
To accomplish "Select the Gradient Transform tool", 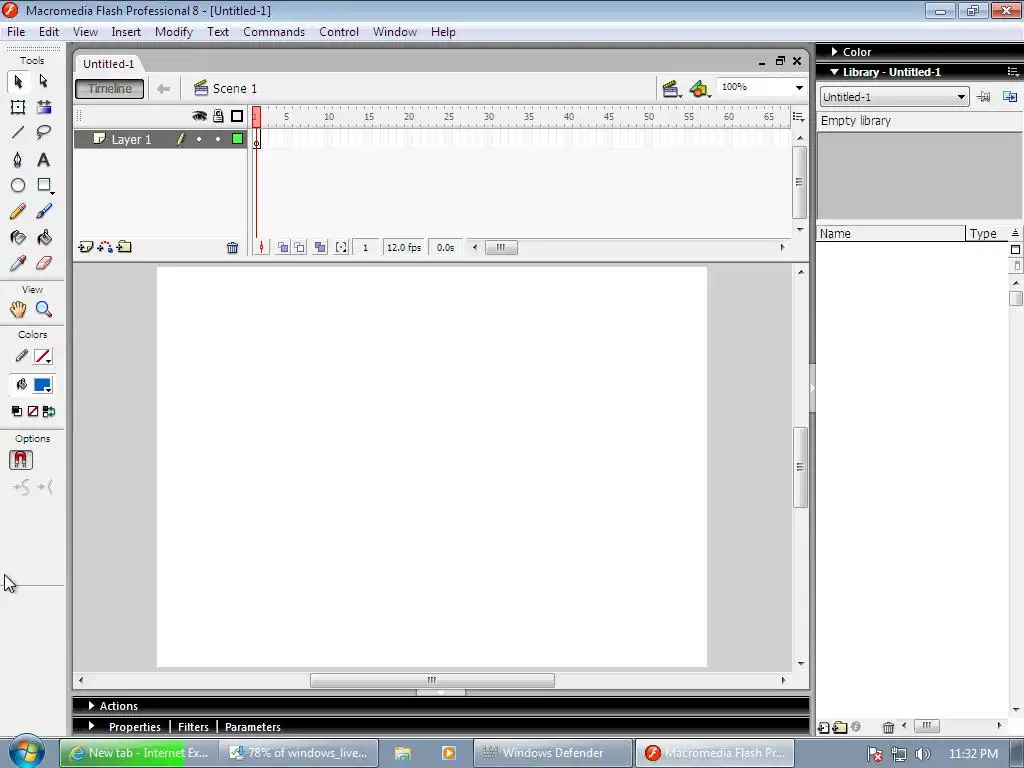I will tap(44, 107).
